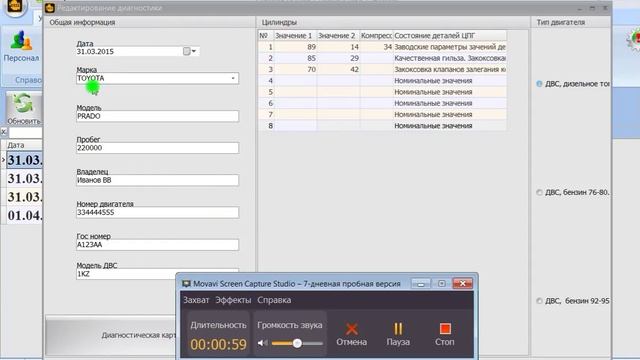This screenshot has height=360, width=640.
Task: Open the Эффекты menu in Movavi
Action: [233, 300]
